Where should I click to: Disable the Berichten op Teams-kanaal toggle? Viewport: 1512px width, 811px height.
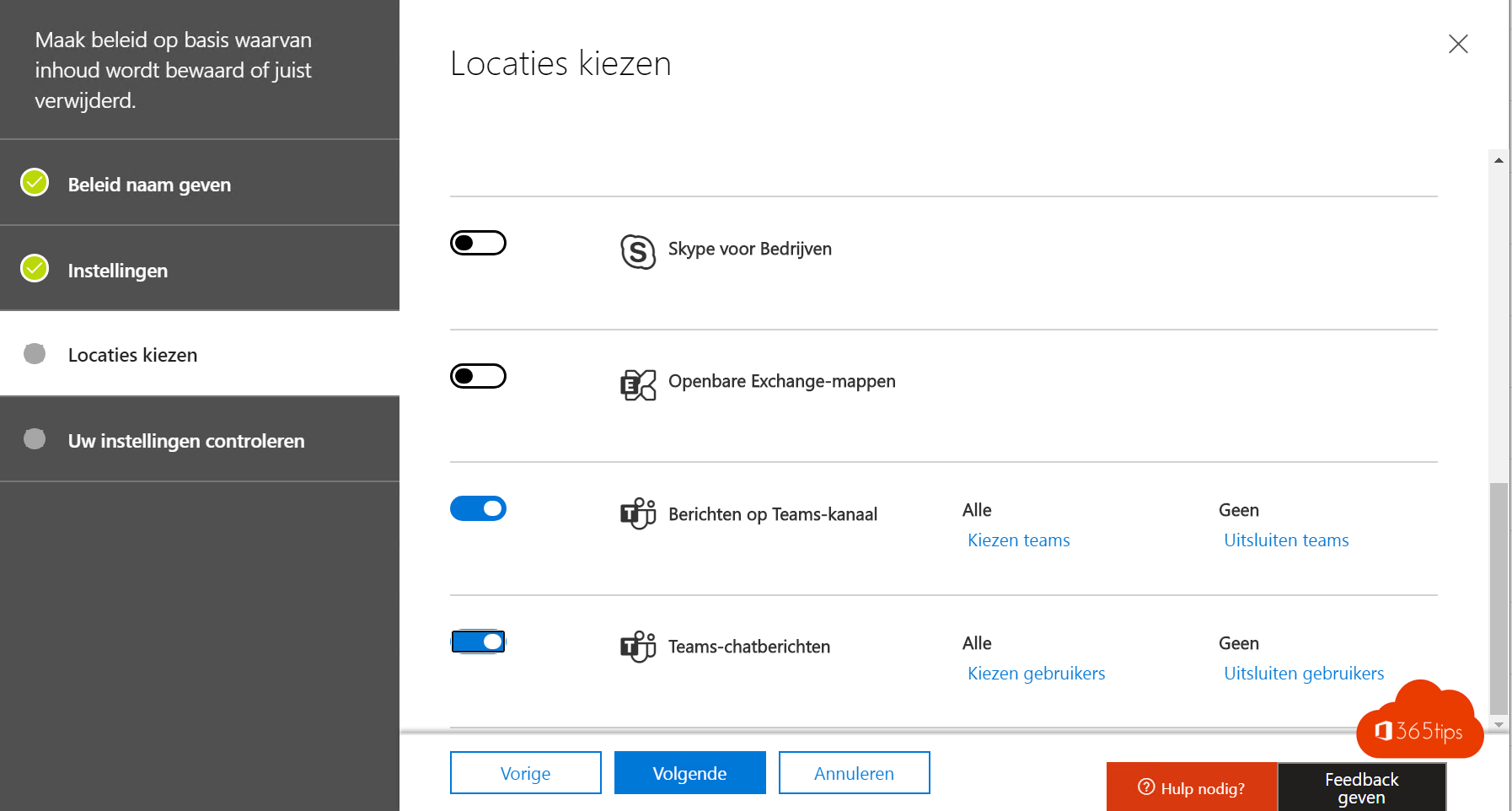point(478,508)
